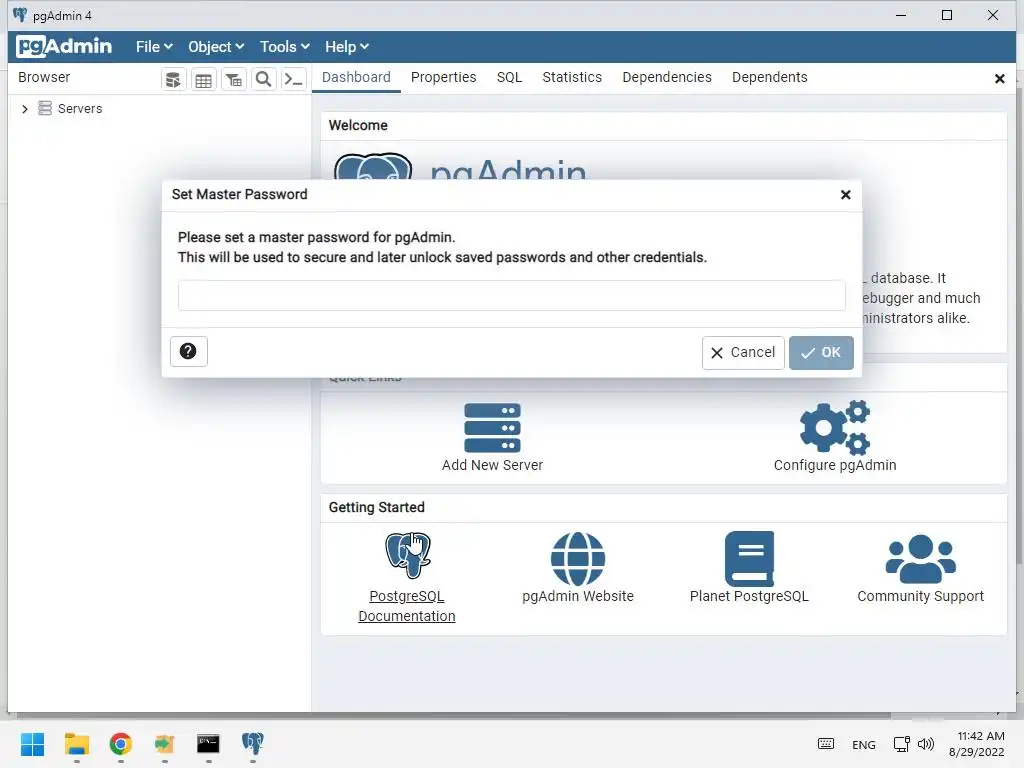The height and width of the screenshot is (768, 1024).
Task: Open the Help dropdown menu
Action: (x=347, y=47)
